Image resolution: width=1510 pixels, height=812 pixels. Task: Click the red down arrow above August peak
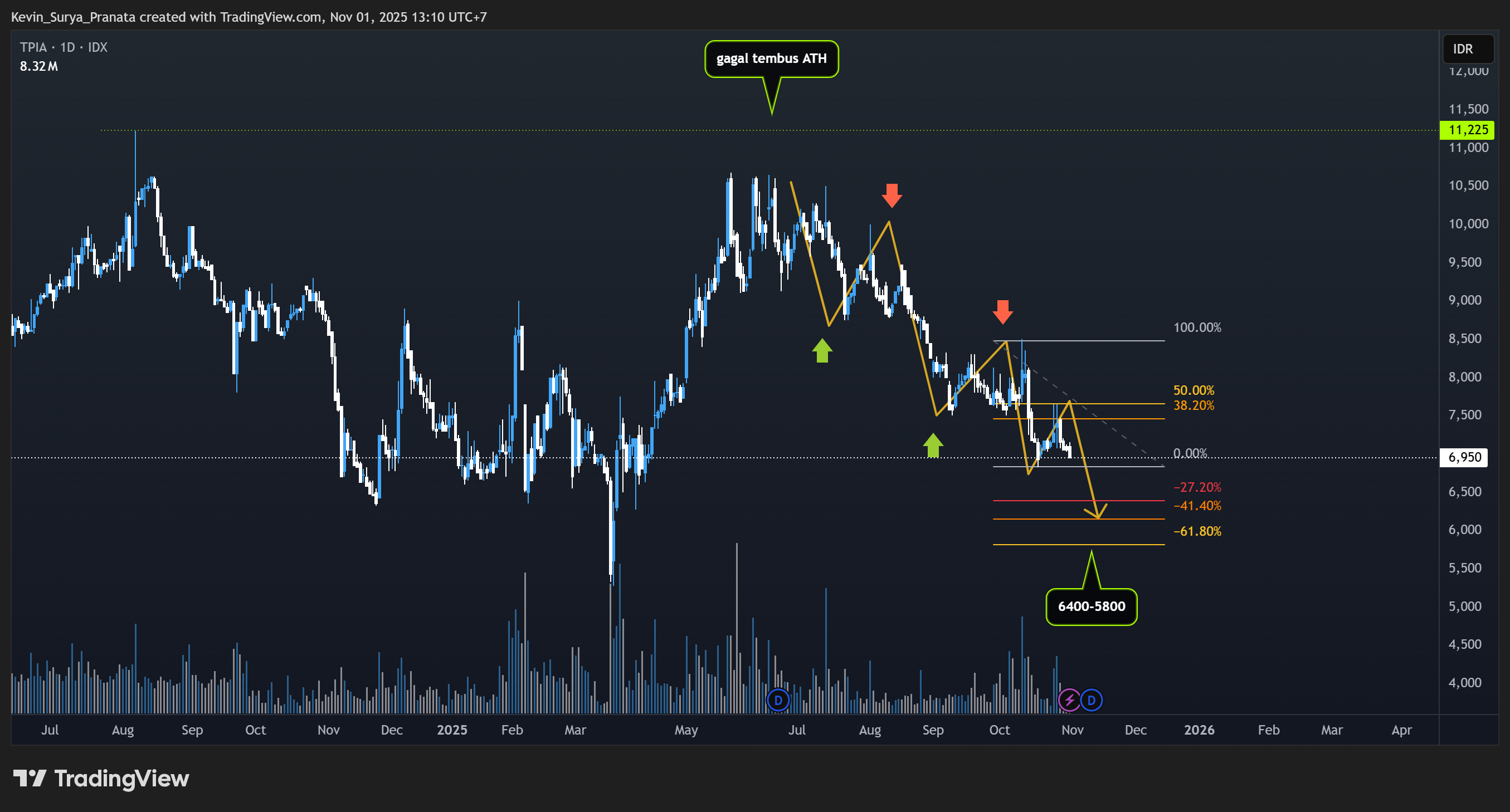tap(892, 195)
